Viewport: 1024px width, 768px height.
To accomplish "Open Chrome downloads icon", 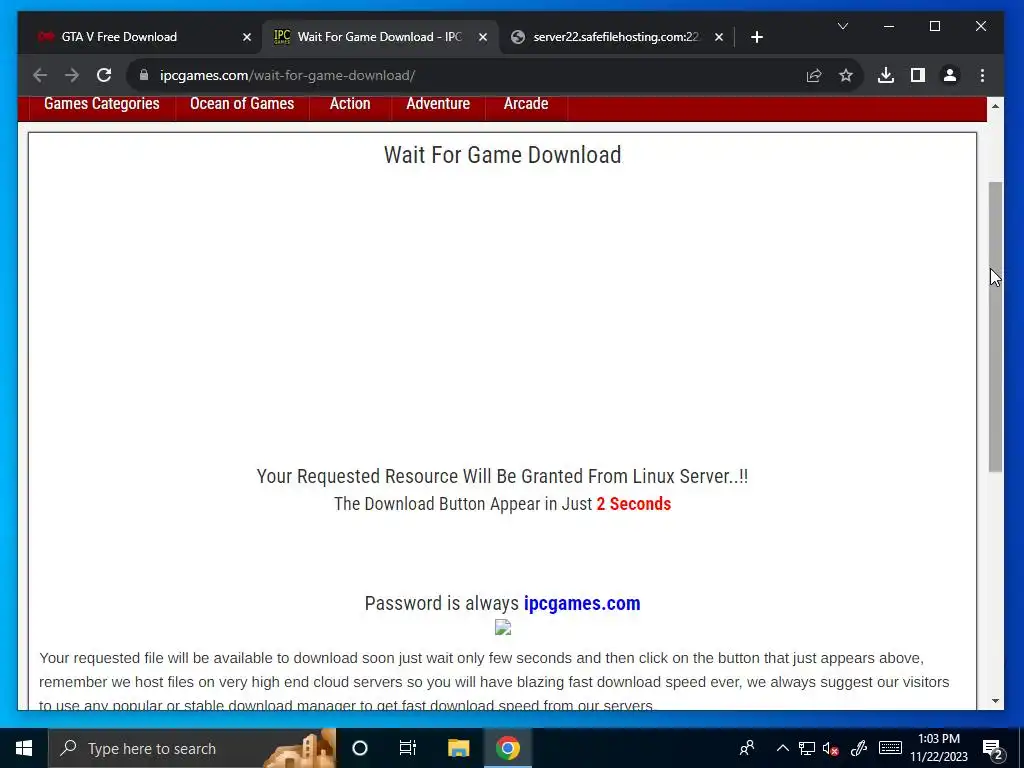I will click(886, 75).
